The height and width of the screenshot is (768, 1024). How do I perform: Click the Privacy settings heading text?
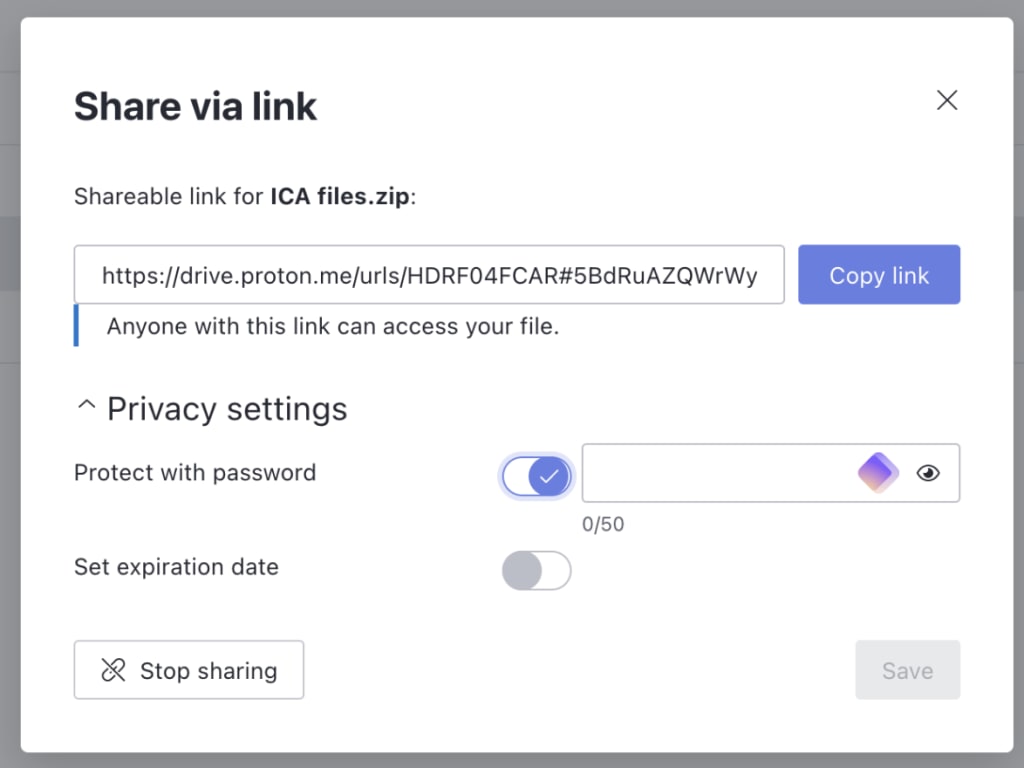pos(227,409)
